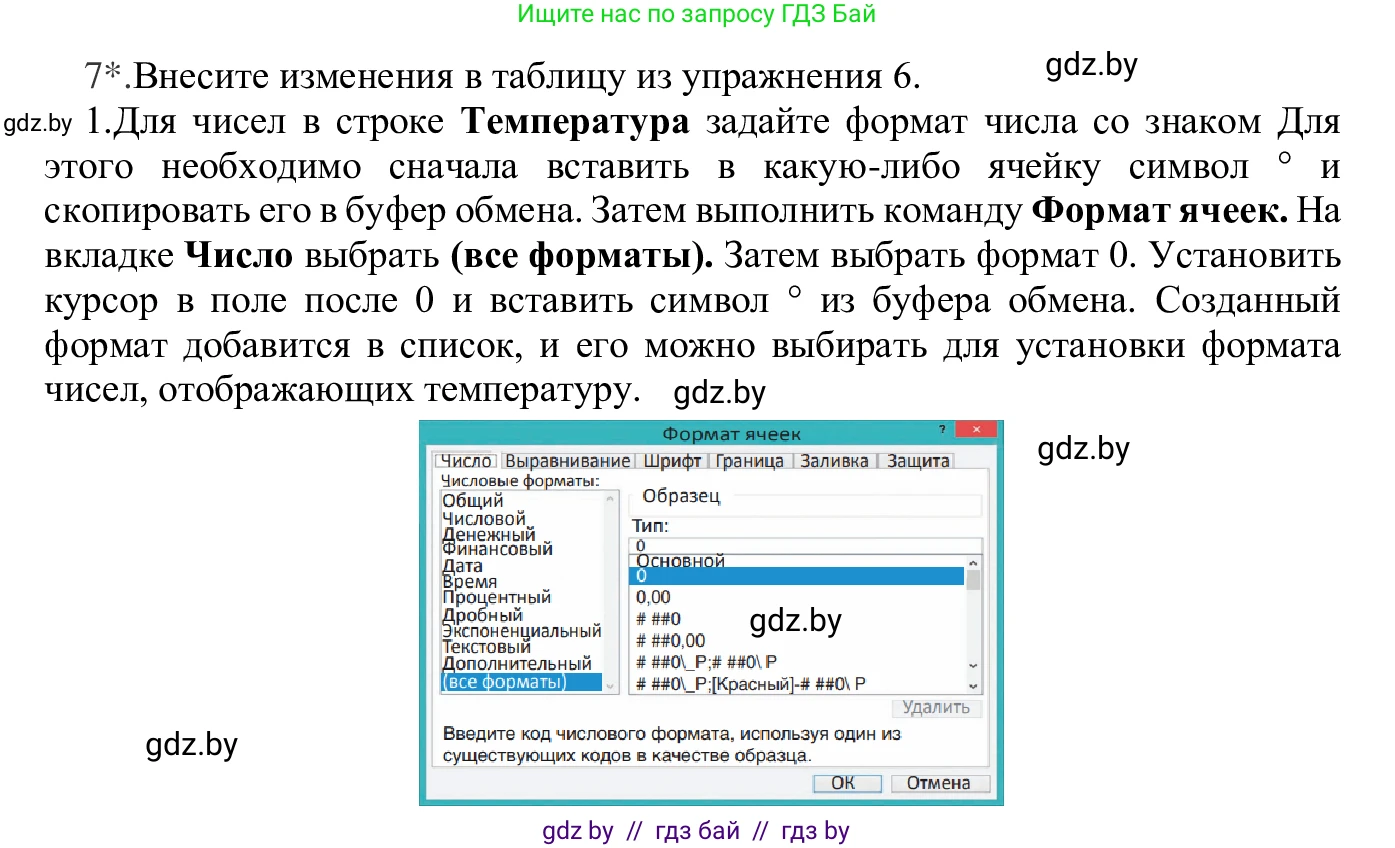Open the Шрифт tab
The height and width of the screenshot is (848, 1395).
[674, 461]
